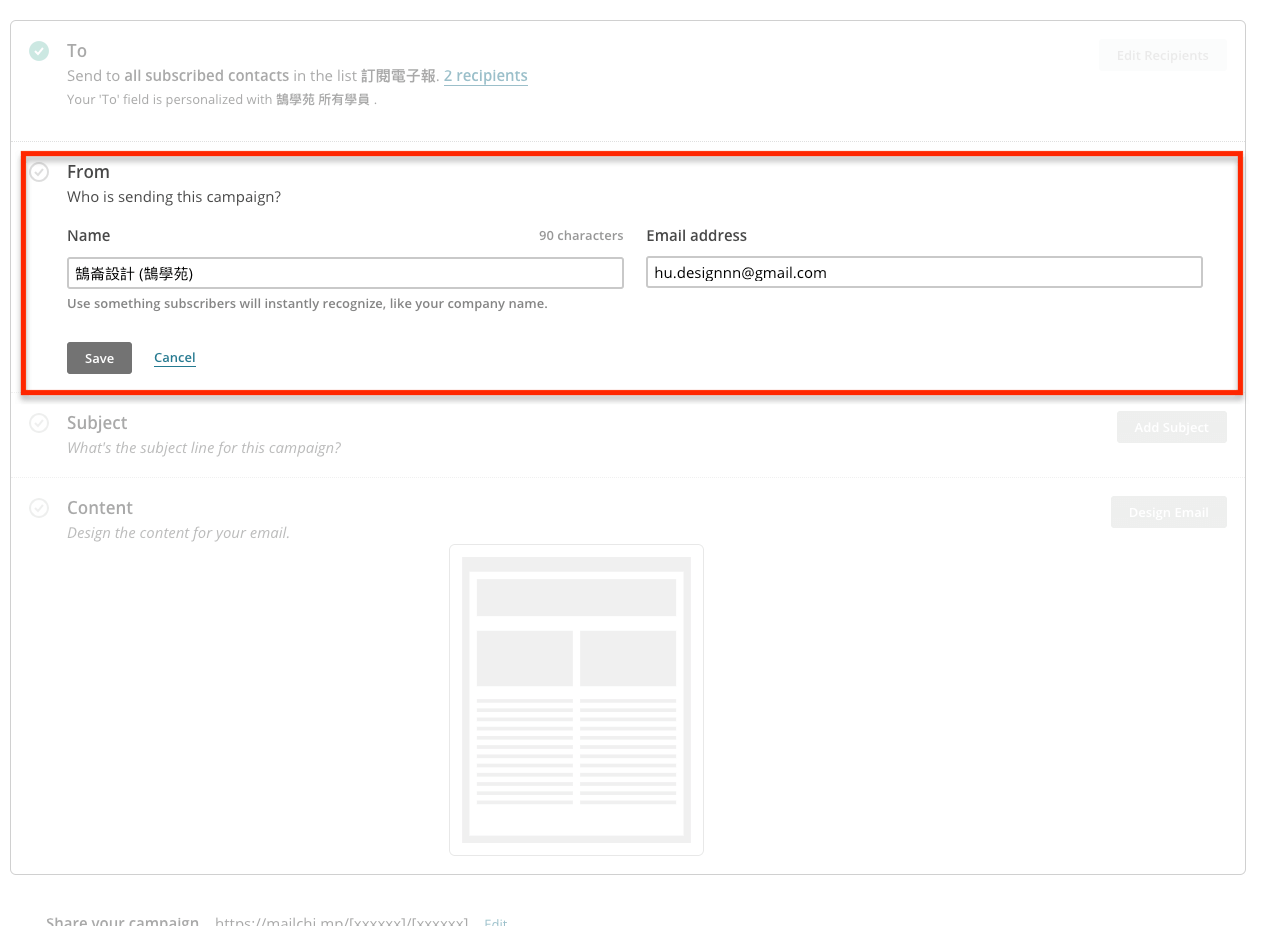The image size is (1266, 926).
Task: Click the email template preview thumbnail
Action: (x=576, y=699)
